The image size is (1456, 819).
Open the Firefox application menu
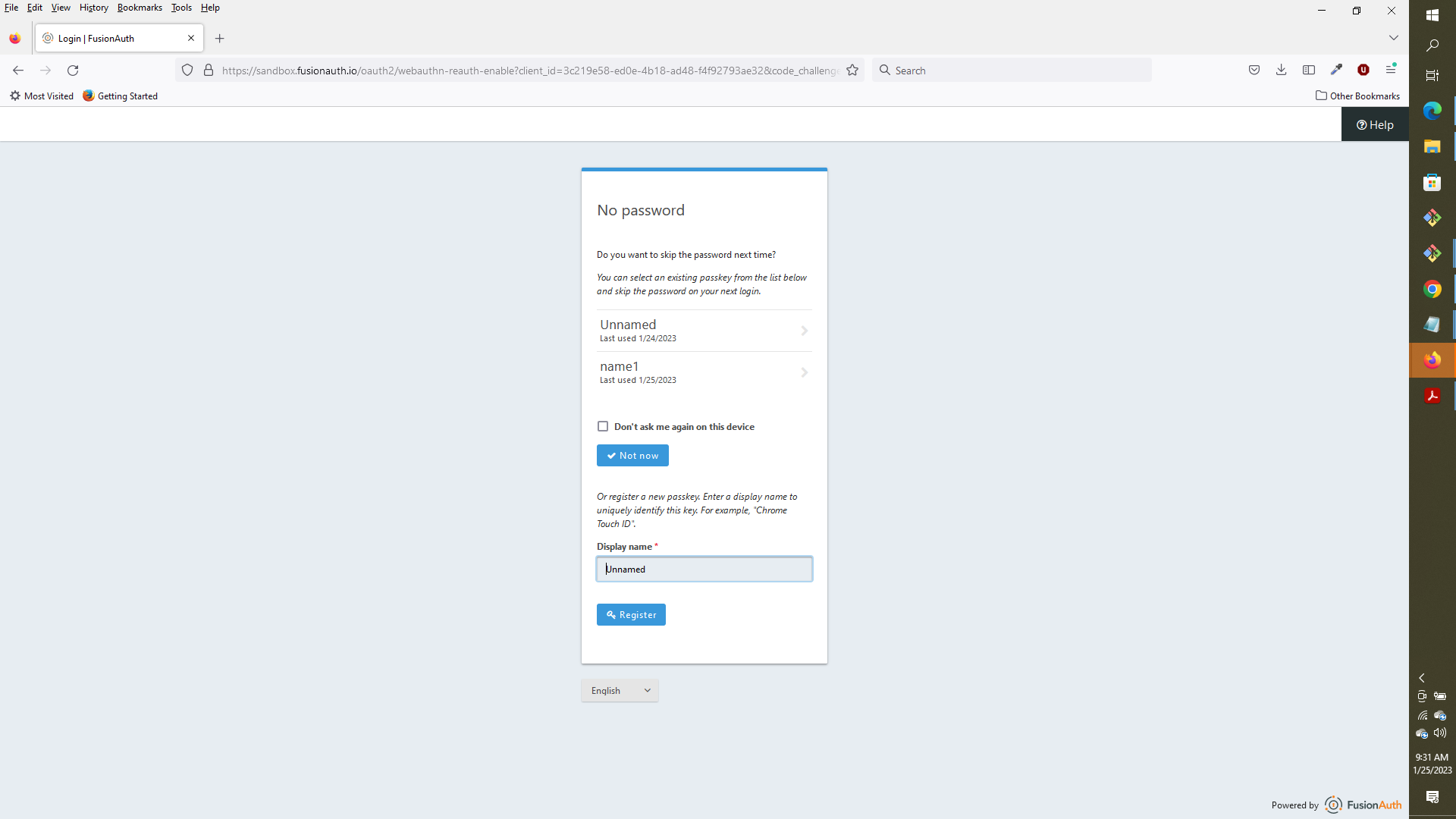[x=1392, y=70]
